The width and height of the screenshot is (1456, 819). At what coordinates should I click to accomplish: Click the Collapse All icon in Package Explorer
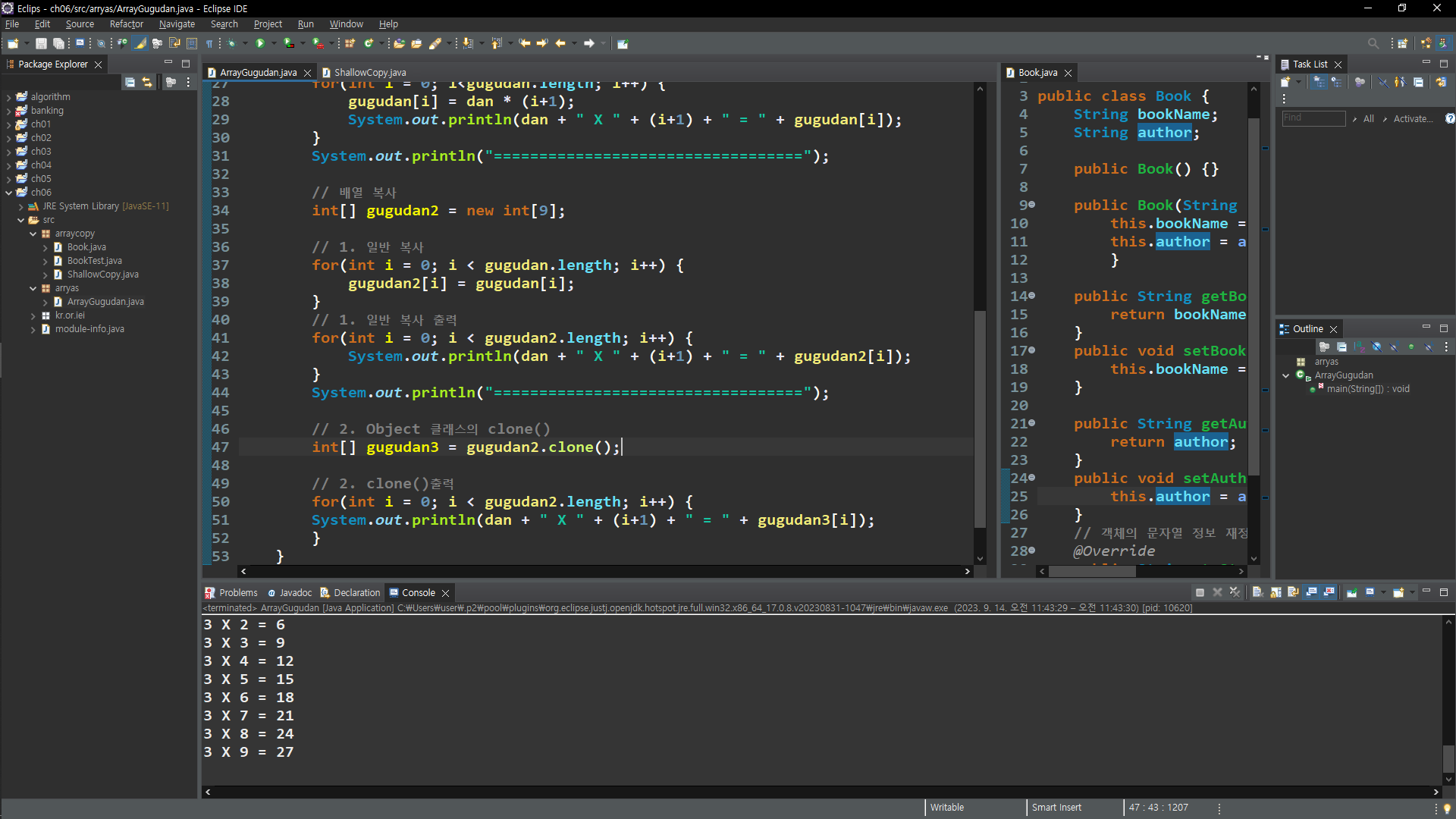pos(130,82)
